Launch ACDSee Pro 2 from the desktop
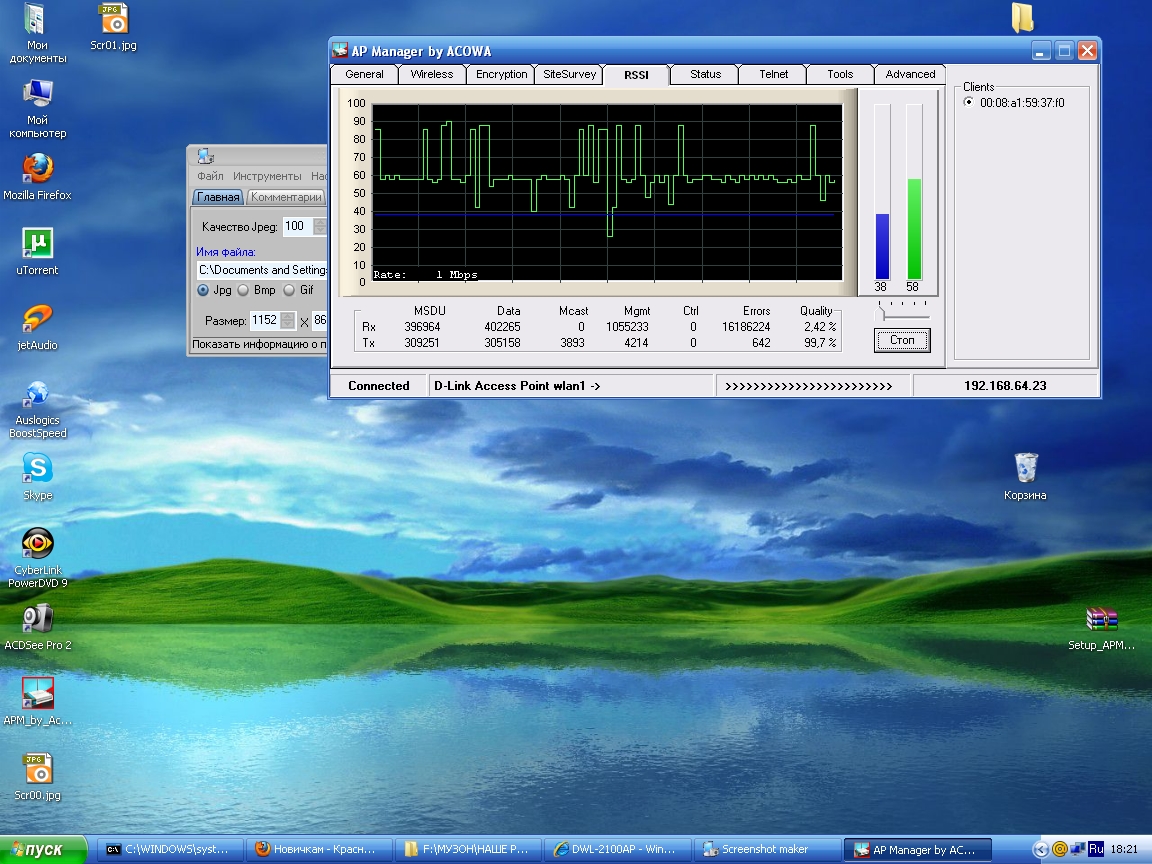The width and height of the screenshot is (1152, 864). tap(37, 619)
